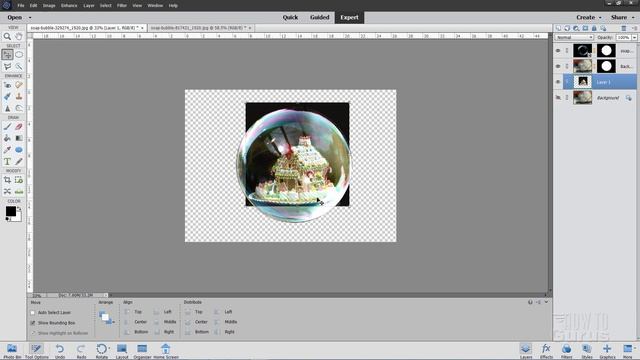This screenshot has width=640, height=360.
Task: Go to the Home Screen
Action: (x=166, y=351)
